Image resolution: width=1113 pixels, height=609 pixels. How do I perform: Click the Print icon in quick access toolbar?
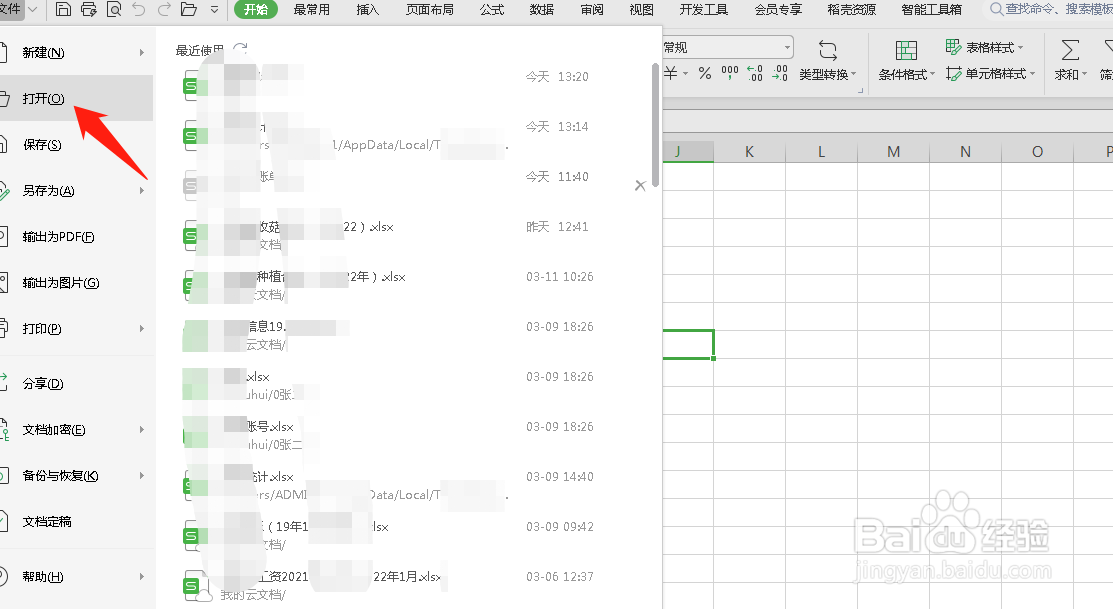[88, 9]
